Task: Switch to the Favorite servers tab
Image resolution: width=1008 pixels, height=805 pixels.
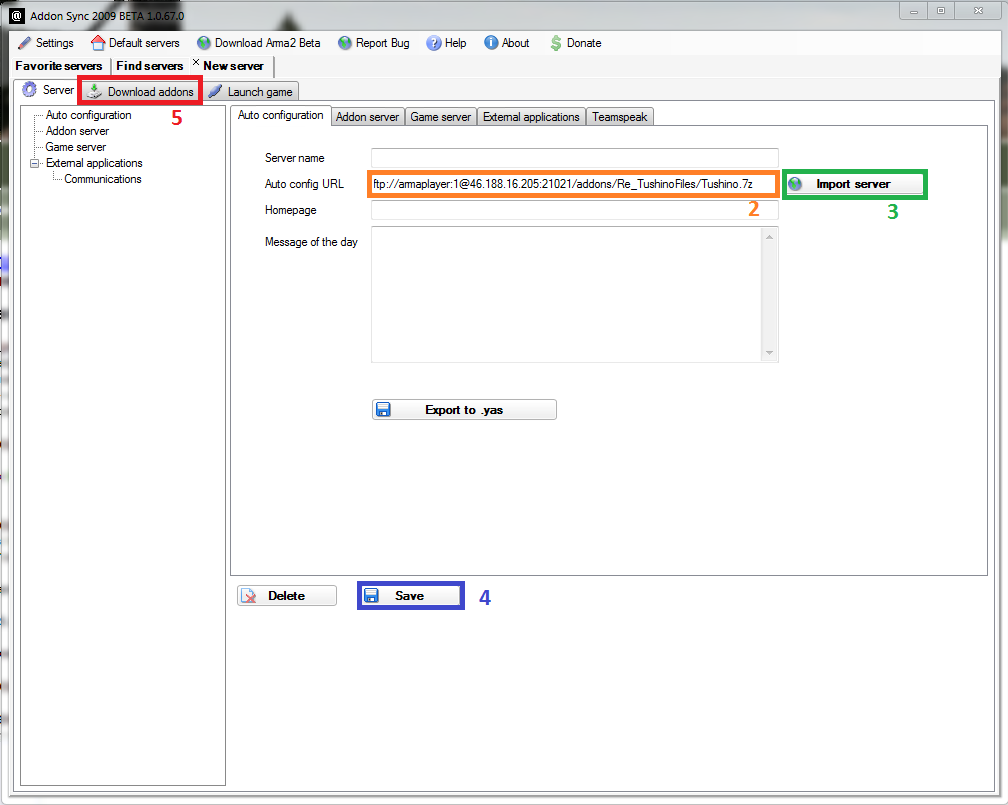Action: click(x=58, y=66)
